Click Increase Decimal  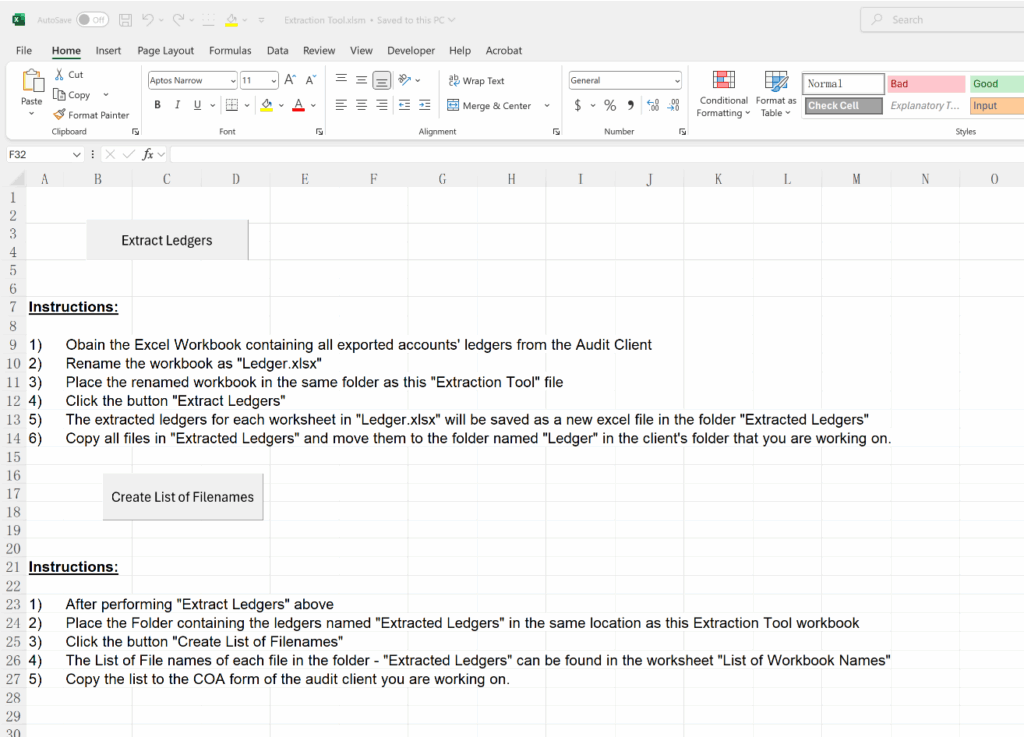click(x=651, y=103)
